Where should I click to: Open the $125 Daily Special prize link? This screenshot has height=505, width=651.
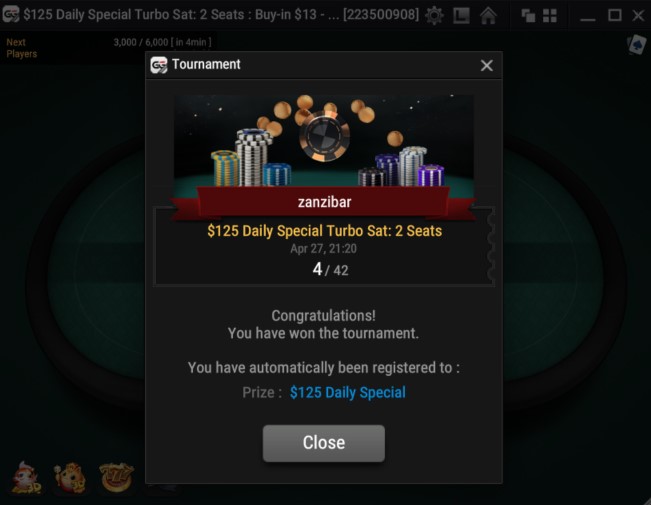point(348,392)
